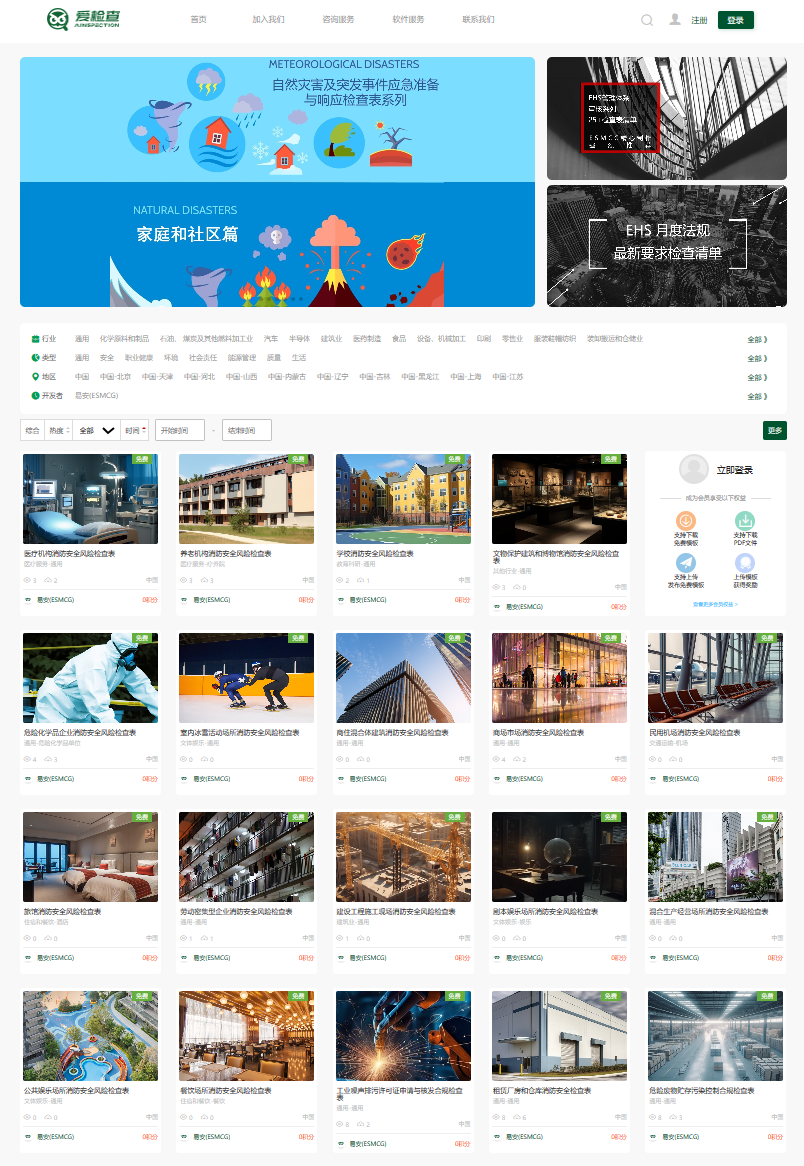
Task: Open the 咨询服务 menu item
Action: pyautogui.click(x=338, y=20)
